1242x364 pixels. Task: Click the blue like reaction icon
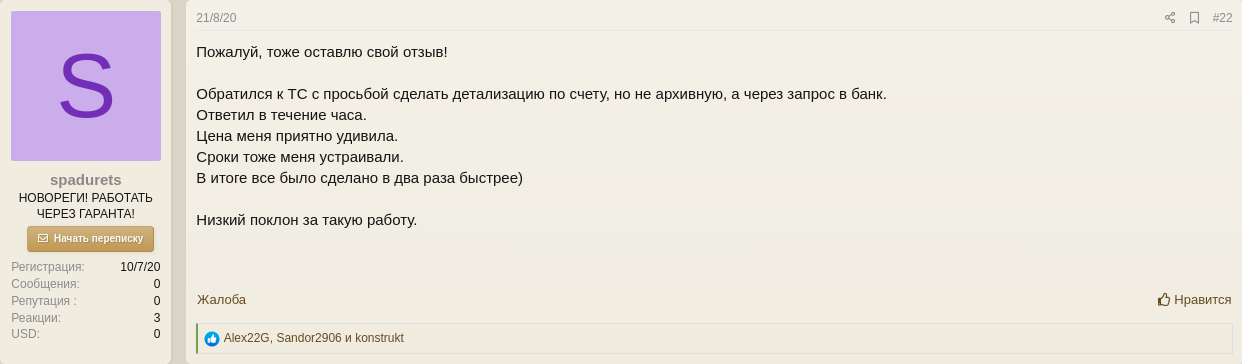pos(212,339)
